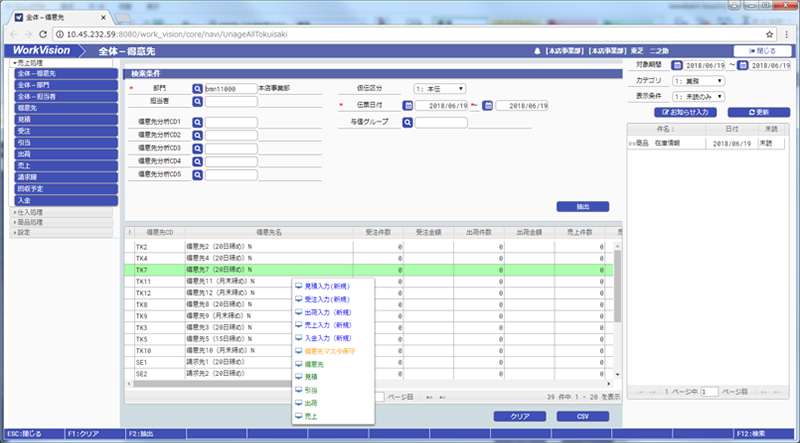Open the カテゴリ dropdown
Image resolution: width=800 pixels, height=443 pixels.
pyautogui.click(x=698, y=81)
